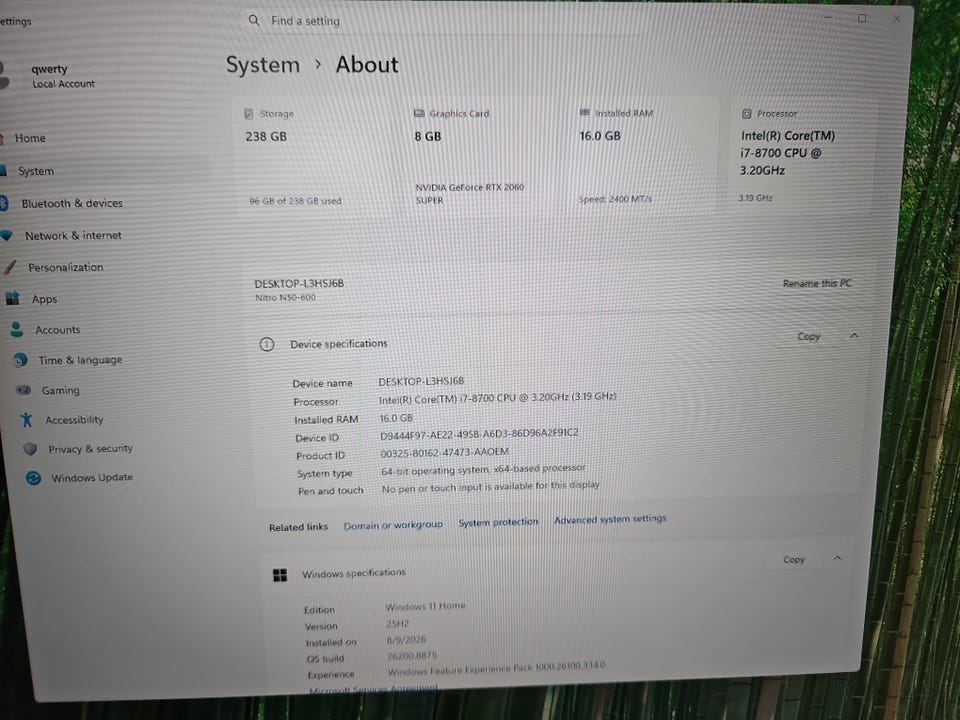Screen dimensions: 960x720
Task: Click the Bluetooth icon in sidebar
Action: [x=4, y=203]
